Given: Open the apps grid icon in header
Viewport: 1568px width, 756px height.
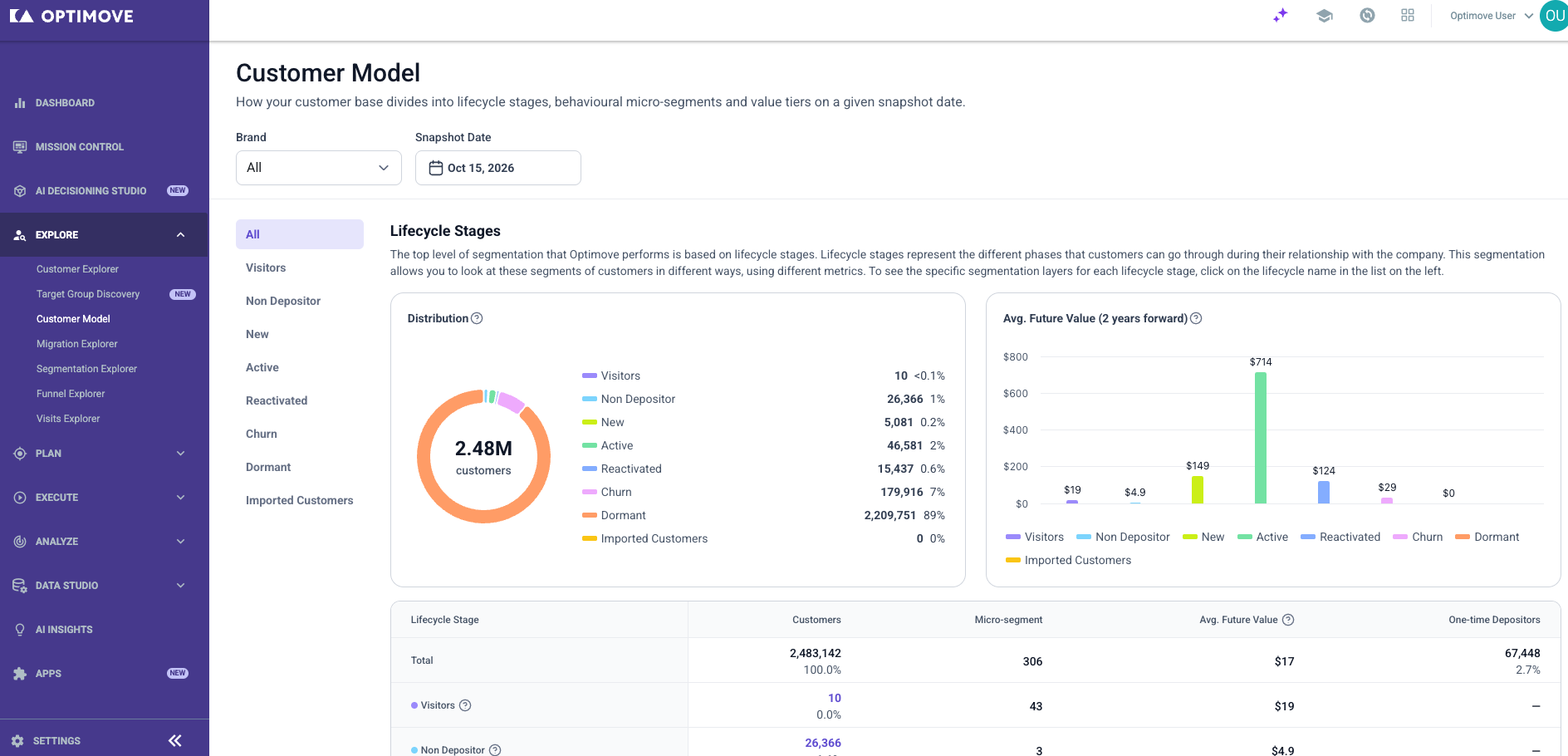Looking at the screenshot, I should [x=1408, y=15].
